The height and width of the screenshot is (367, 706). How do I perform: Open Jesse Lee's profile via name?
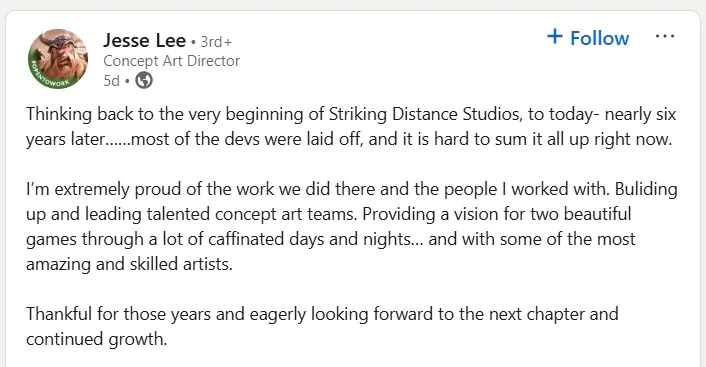[x=145, y=41]
